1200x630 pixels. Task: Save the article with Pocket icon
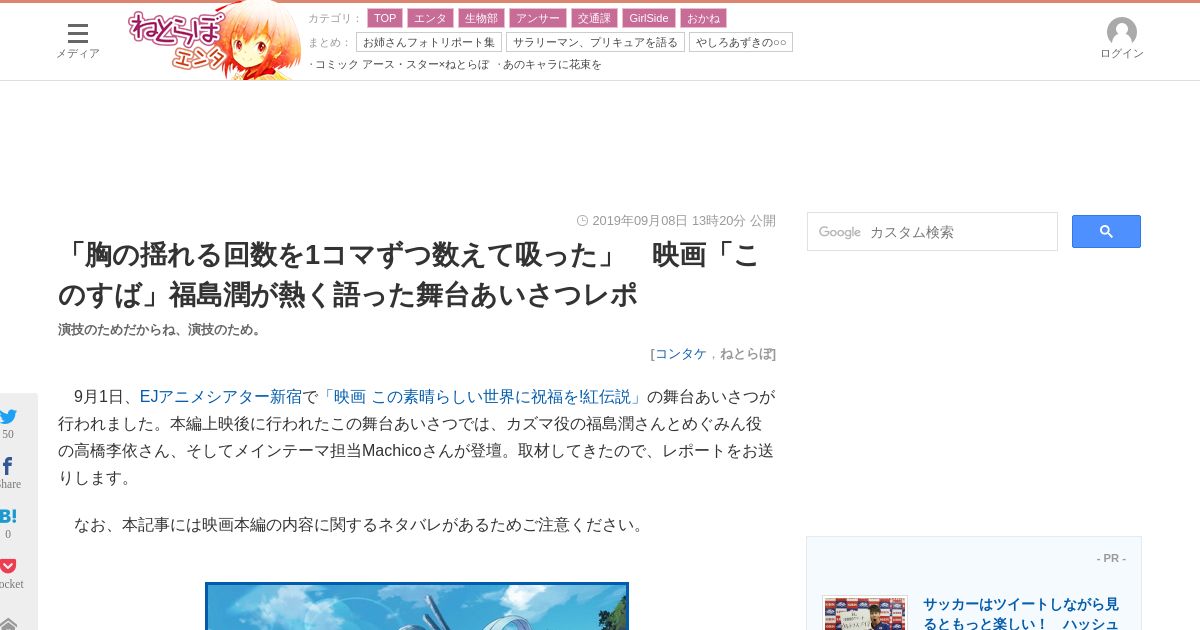8,566
